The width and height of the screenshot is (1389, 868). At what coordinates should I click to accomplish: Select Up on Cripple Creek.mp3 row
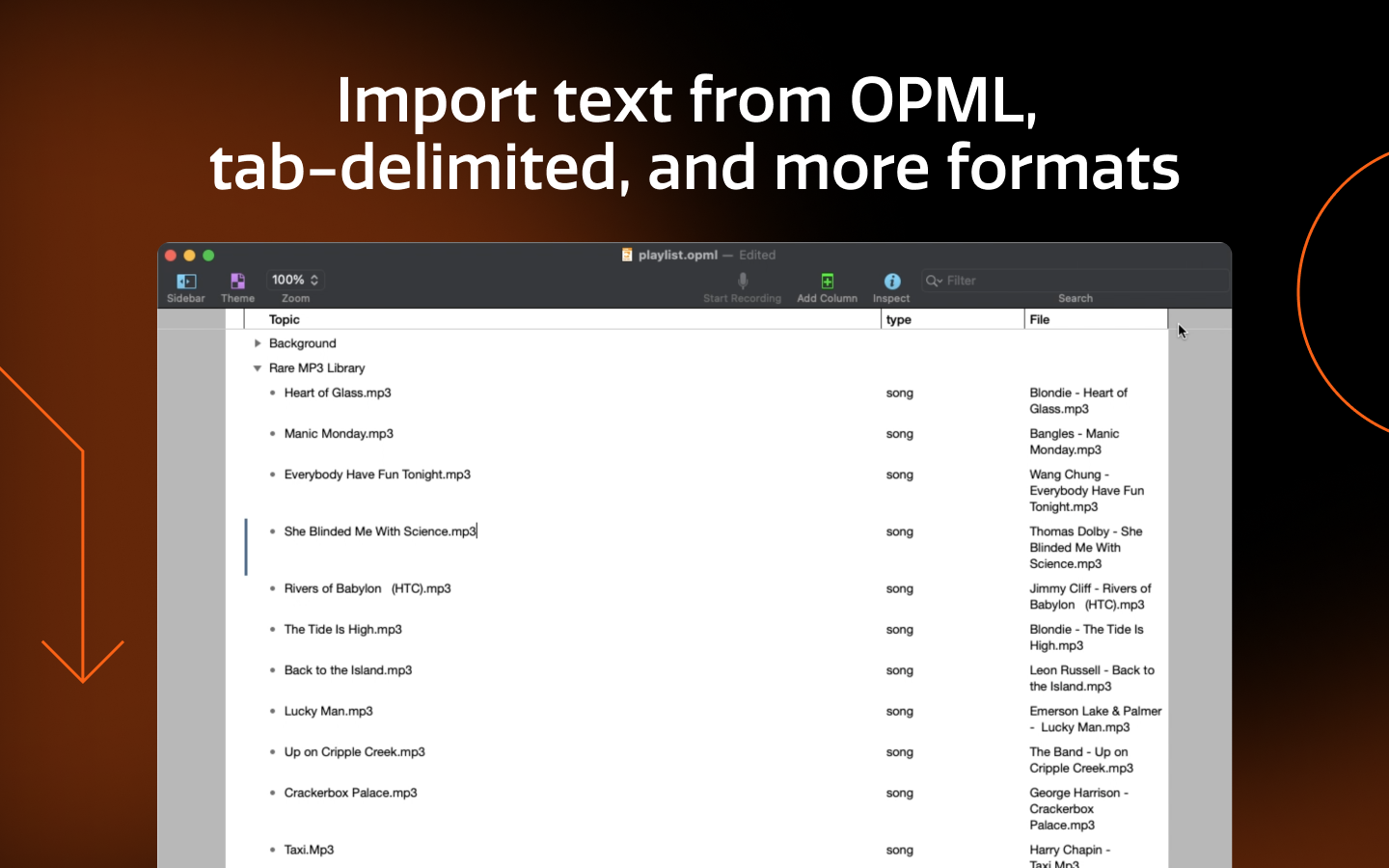355,752
